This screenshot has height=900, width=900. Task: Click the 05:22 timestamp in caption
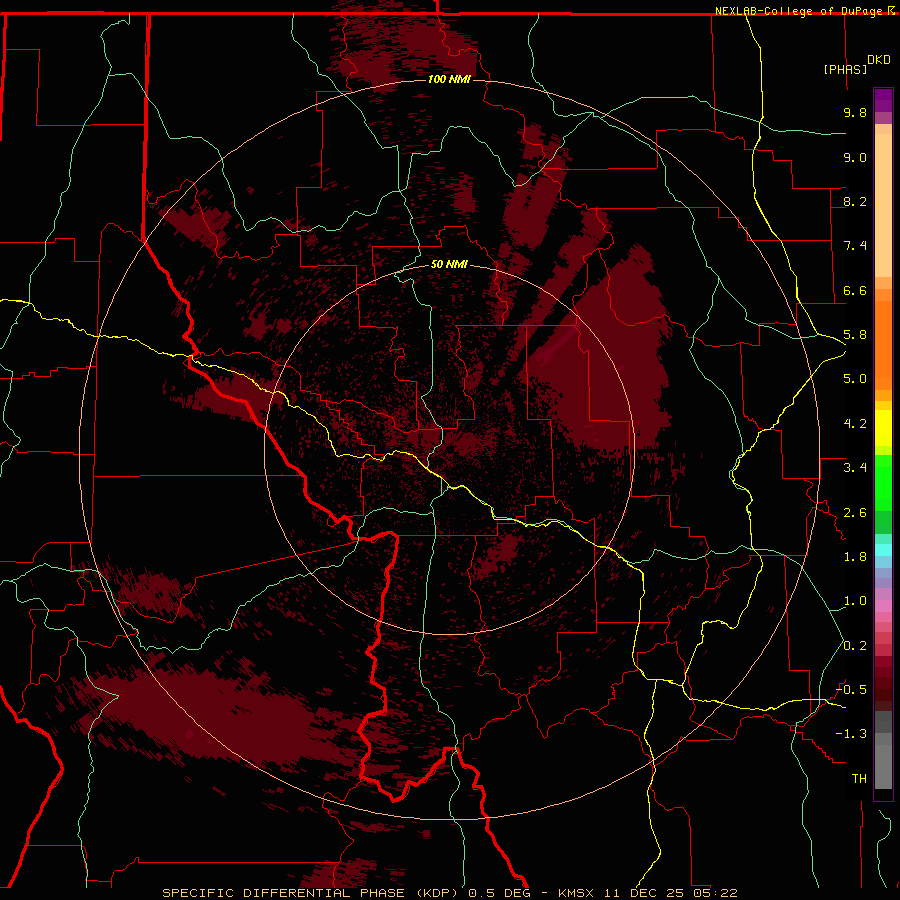point(715,893)
